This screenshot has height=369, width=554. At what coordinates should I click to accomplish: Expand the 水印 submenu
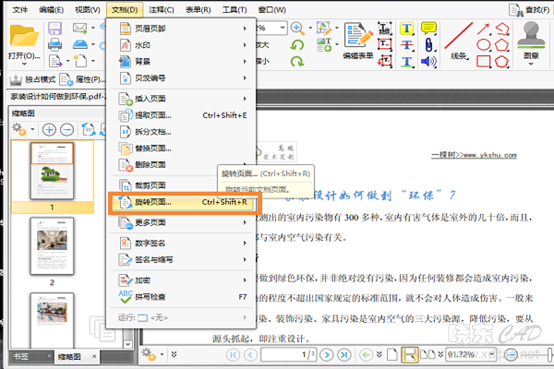pos(182,45)
